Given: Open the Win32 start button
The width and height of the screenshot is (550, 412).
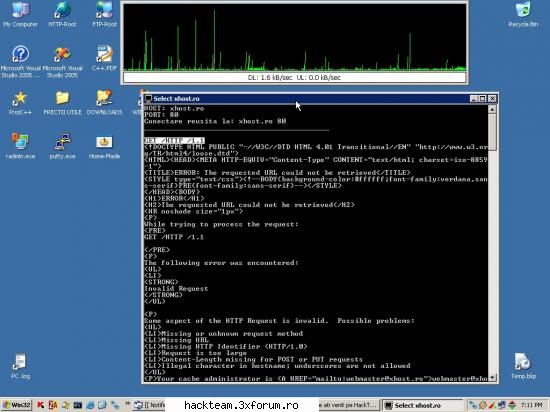Looking at the screenshot, I should coord(16,405).
